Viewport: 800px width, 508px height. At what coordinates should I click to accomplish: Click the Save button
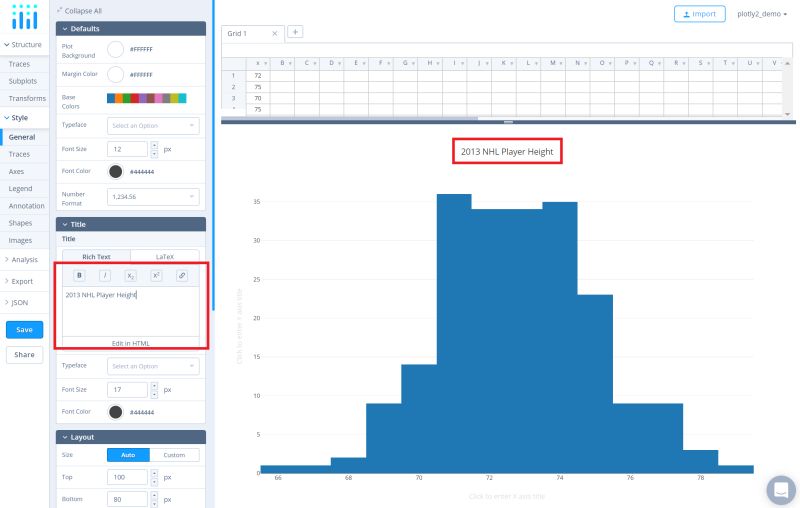click(24, 329)
